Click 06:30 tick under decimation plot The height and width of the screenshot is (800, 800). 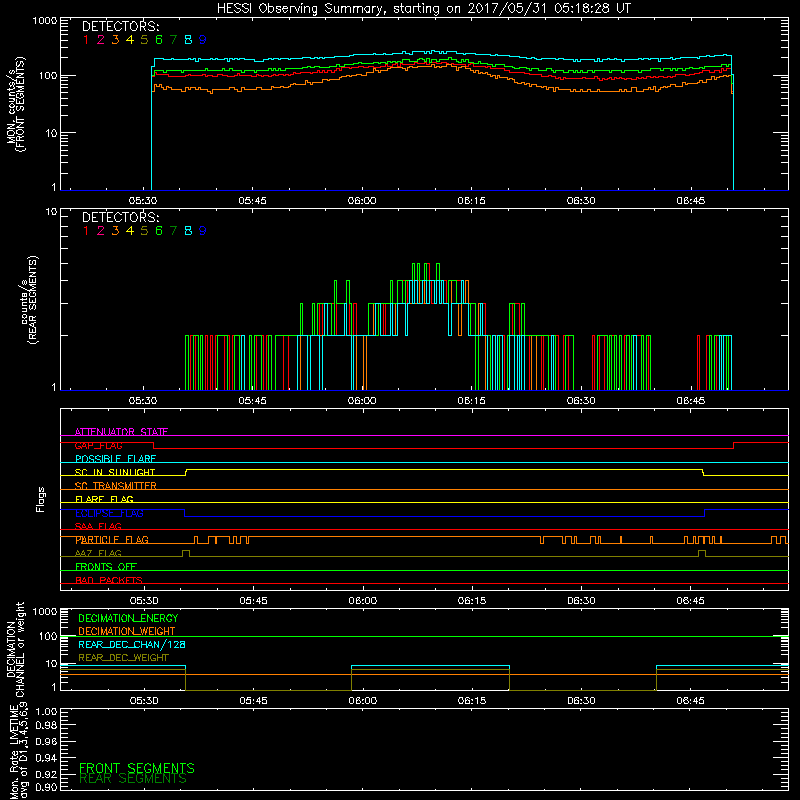(x=582, y=701)
